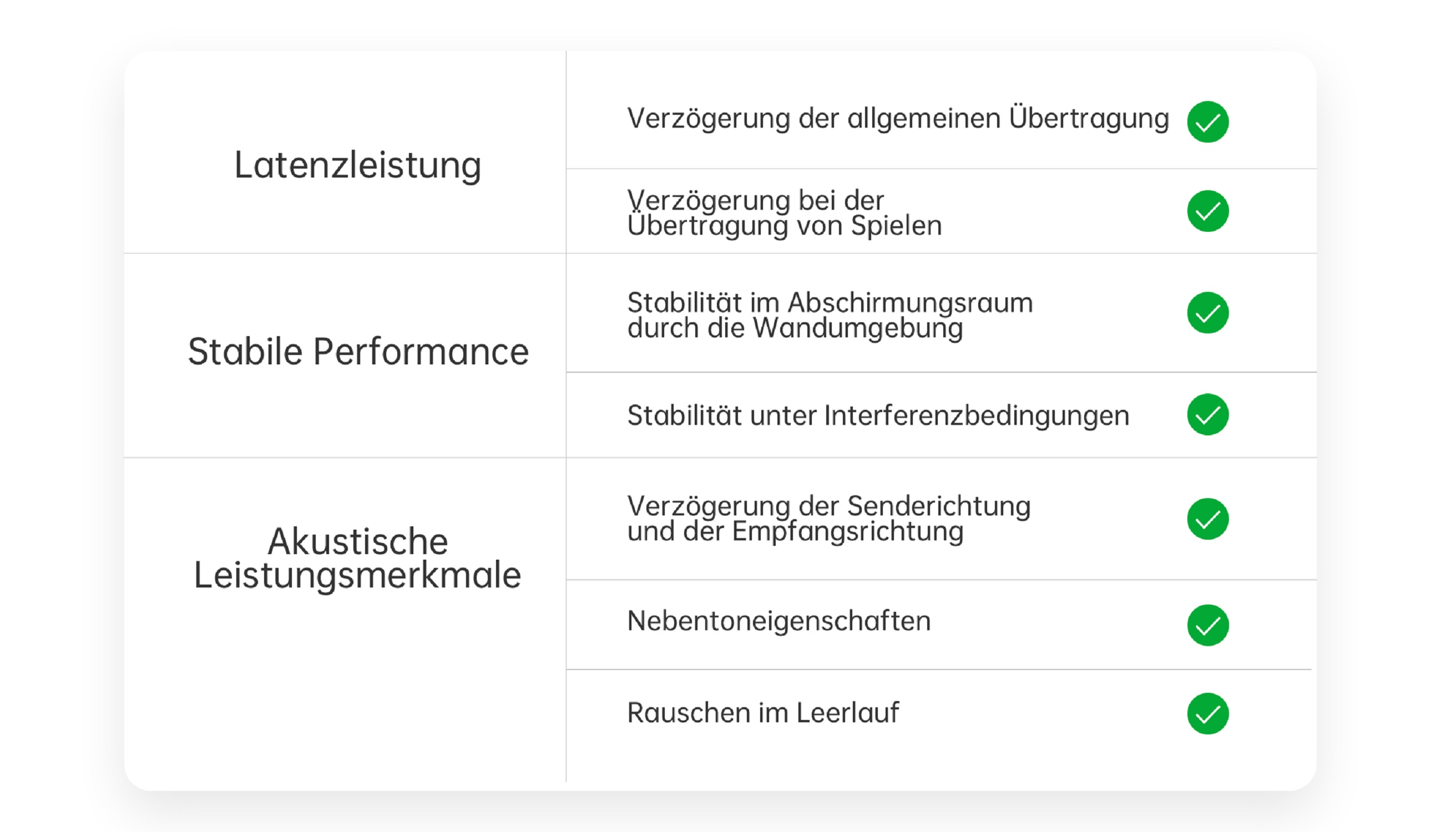The width and height of the screenshot is (1456, 832).
Task: Click the Stabilität unter Interferenzbedingungen label
Action: click(x=877, y=415)
